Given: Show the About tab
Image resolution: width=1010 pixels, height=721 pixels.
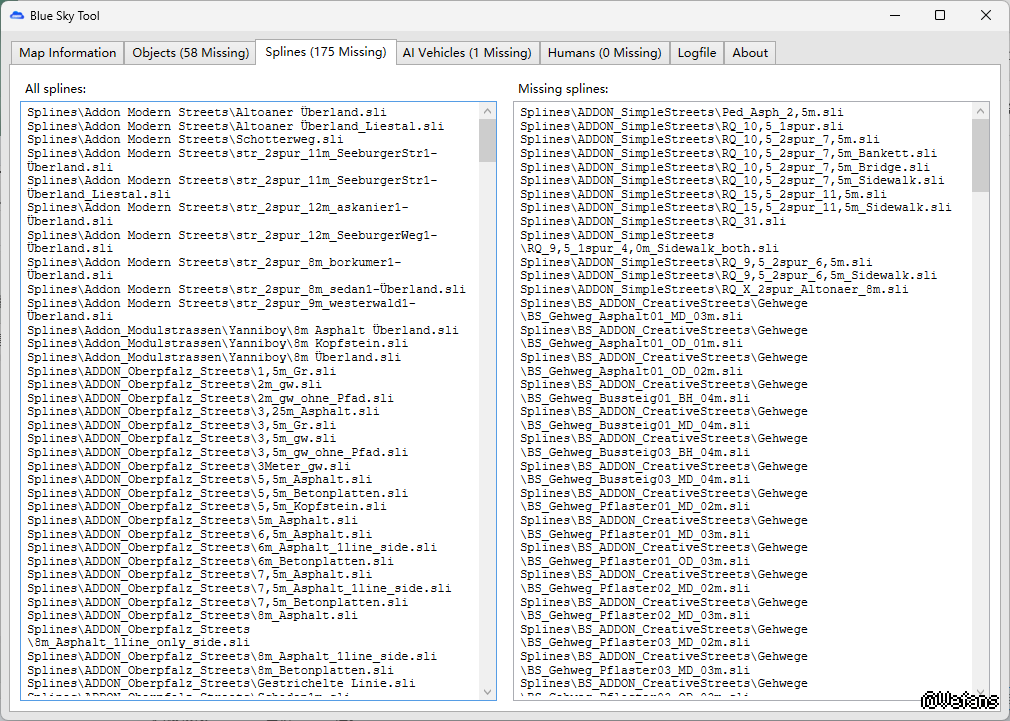Looking at the screenshot, I should (x=750, y=53).
